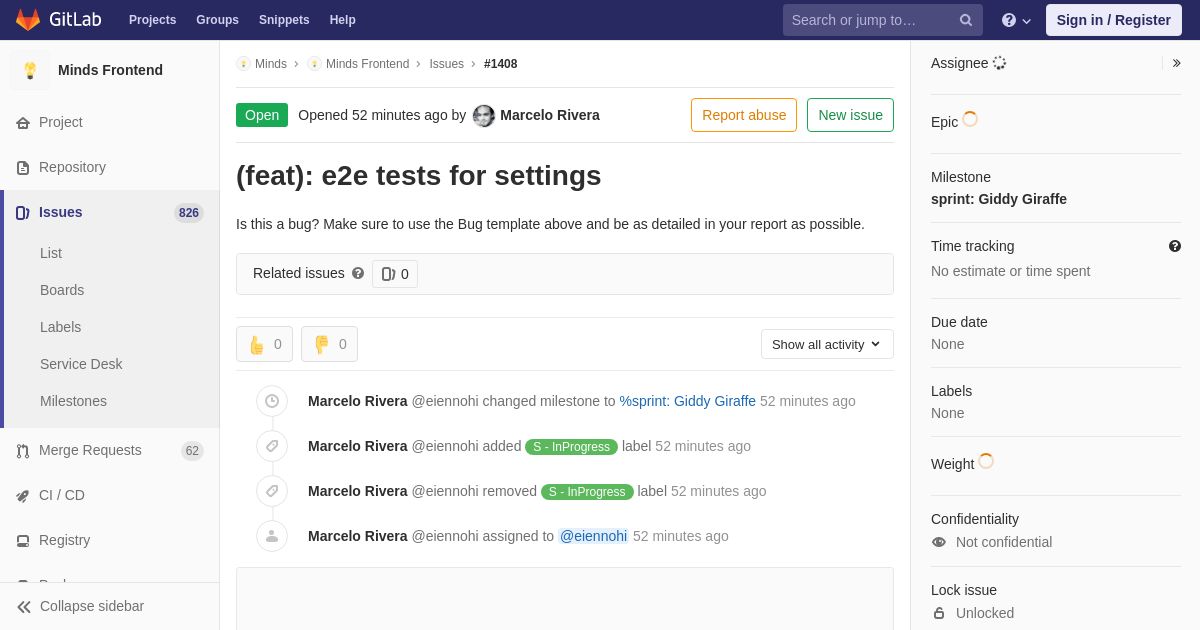Open the Merge Requests sidebar item
1200x630 pixels.
tap(90, 450)
